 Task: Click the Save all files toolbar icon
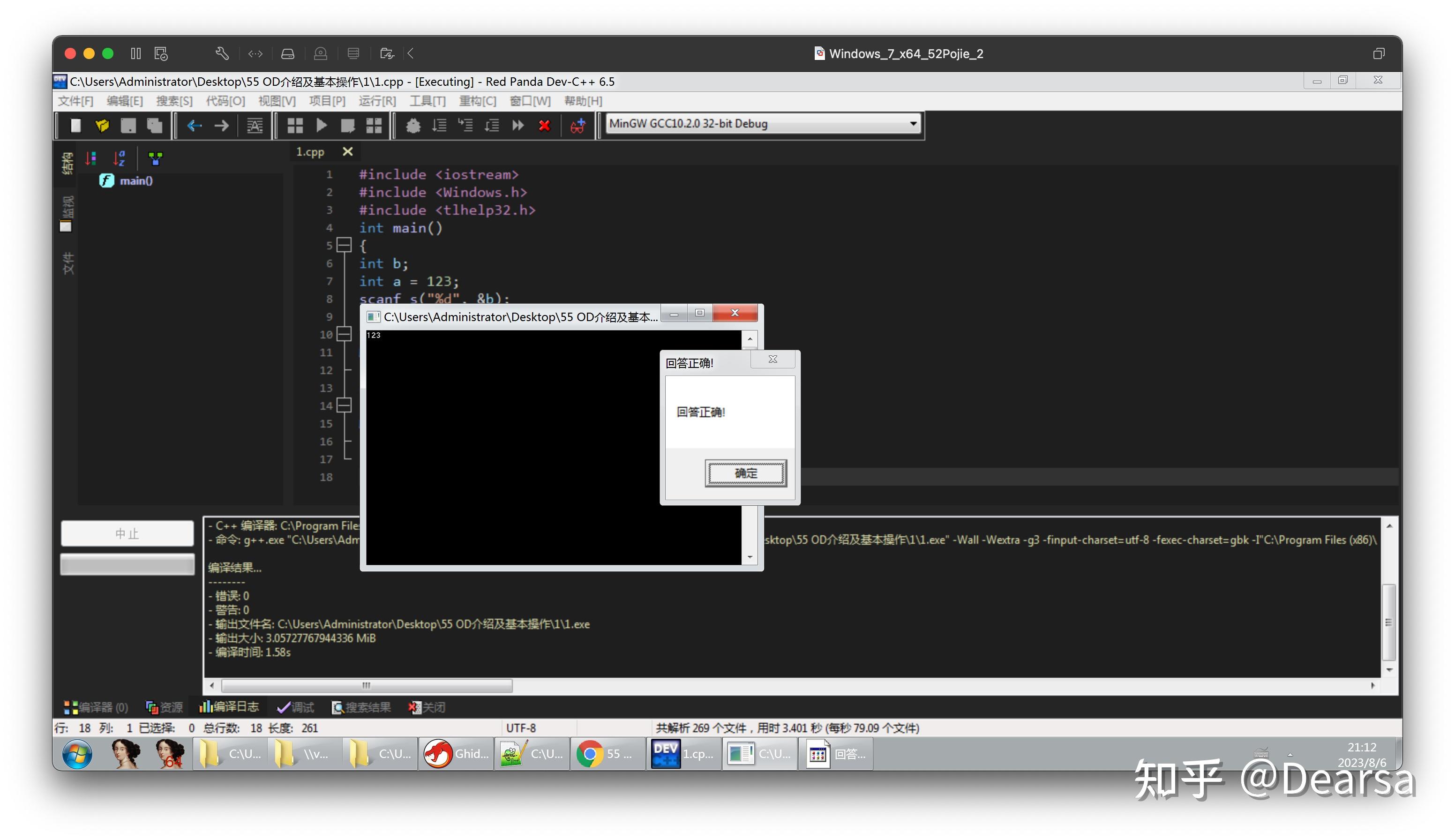pos(155,125)
